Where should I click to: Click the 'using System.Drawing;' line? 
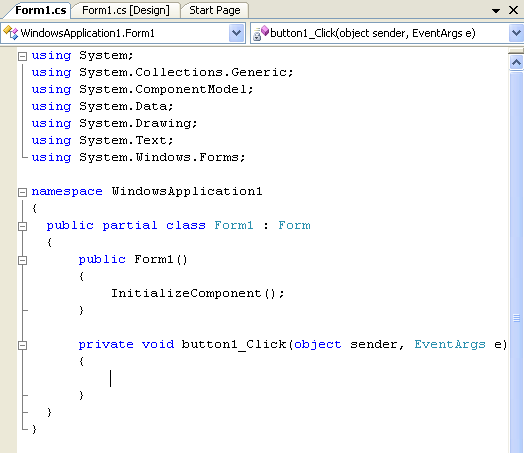point(114,124)
